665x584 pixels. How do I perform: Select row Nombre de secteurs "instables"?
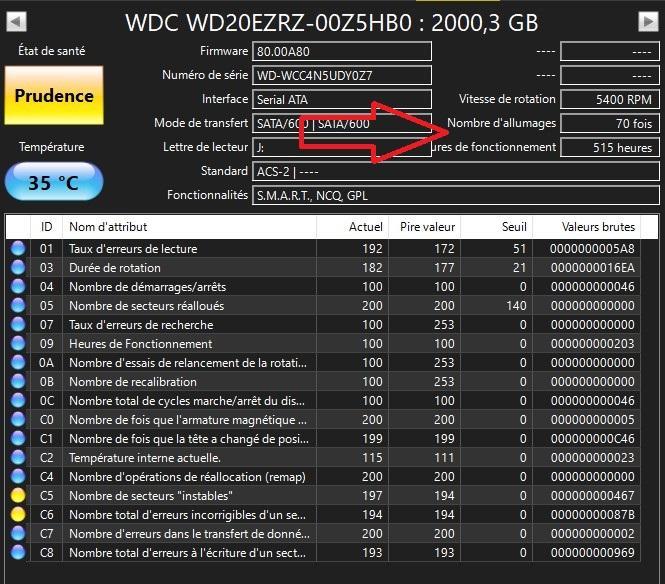[x=323, y=495]
